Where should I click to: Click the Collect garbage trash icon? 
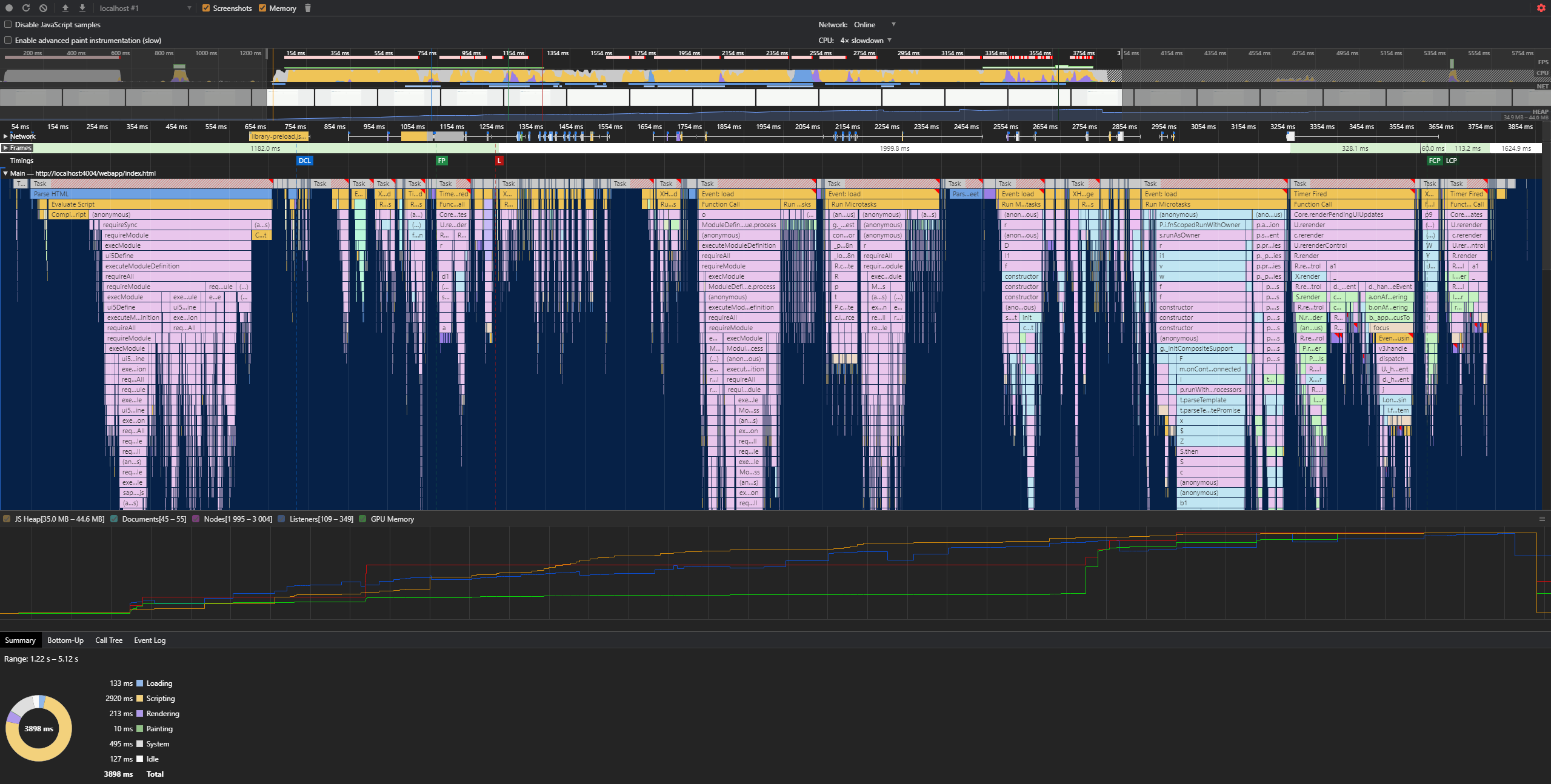308,8
